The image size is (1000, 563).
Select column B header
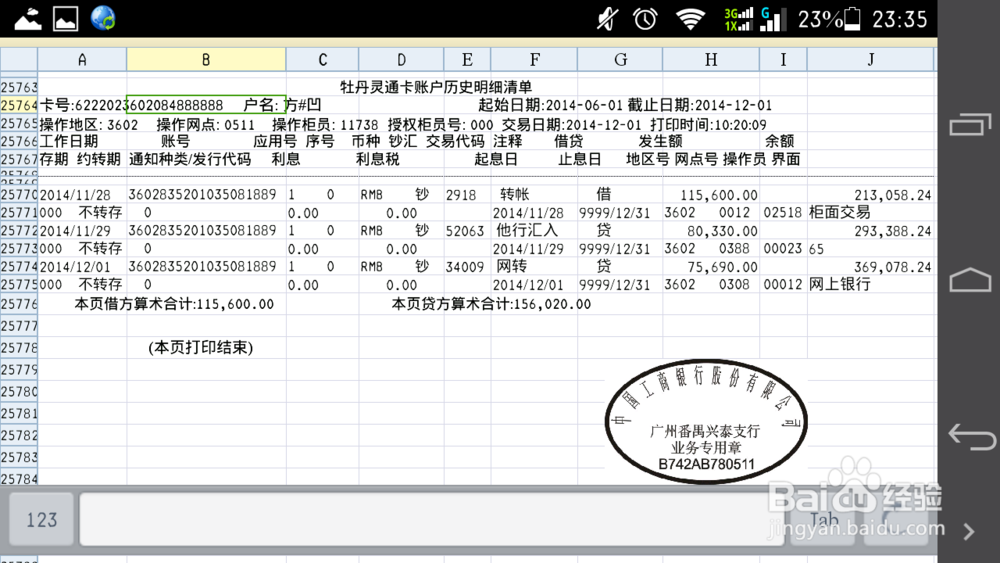[x=206, y=59]
